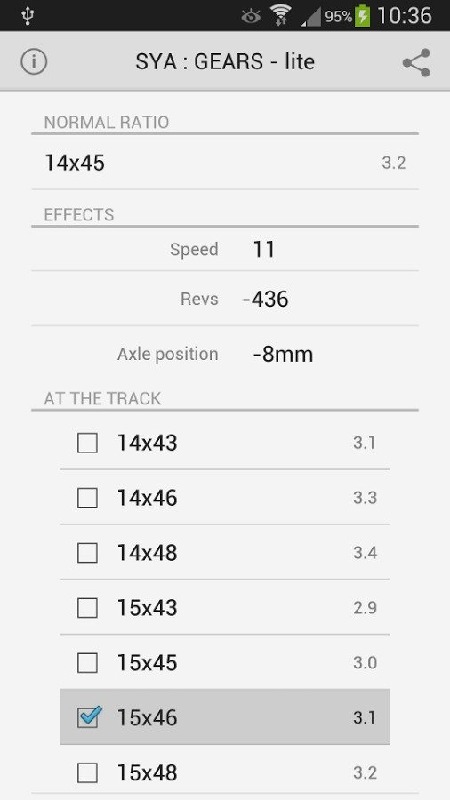Select the 15x45 gear row
The width and height of the screenshot is (450, 800).
pos(225,662)
